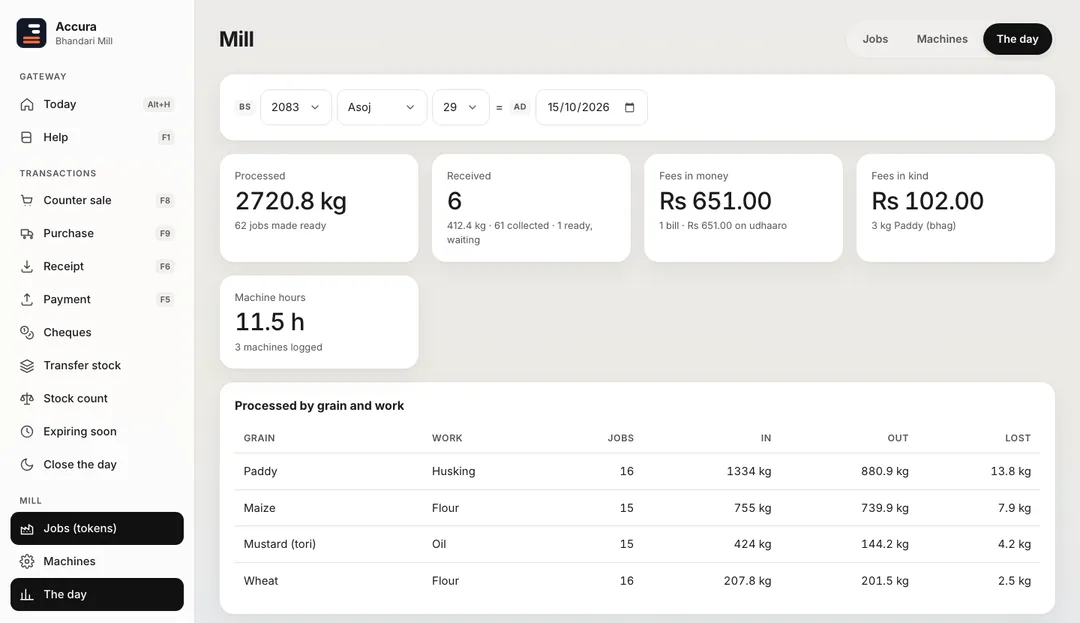The width and height of the screenshot is (1080, 623).
Task: Click the Receipt download-arrow icon
Action: point(27,266)
